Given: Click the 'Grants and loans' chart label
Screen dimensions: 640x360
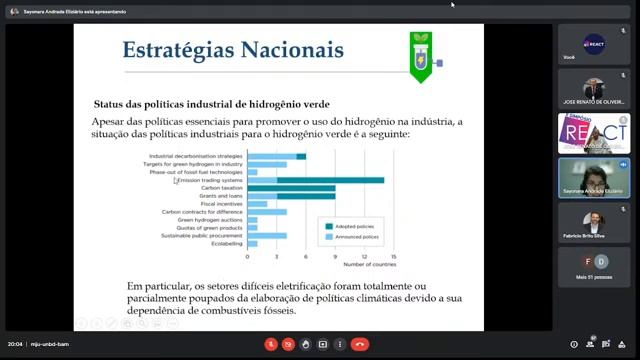Looking at the screenshot, I should pyautogui.click(x=221, y=196).
